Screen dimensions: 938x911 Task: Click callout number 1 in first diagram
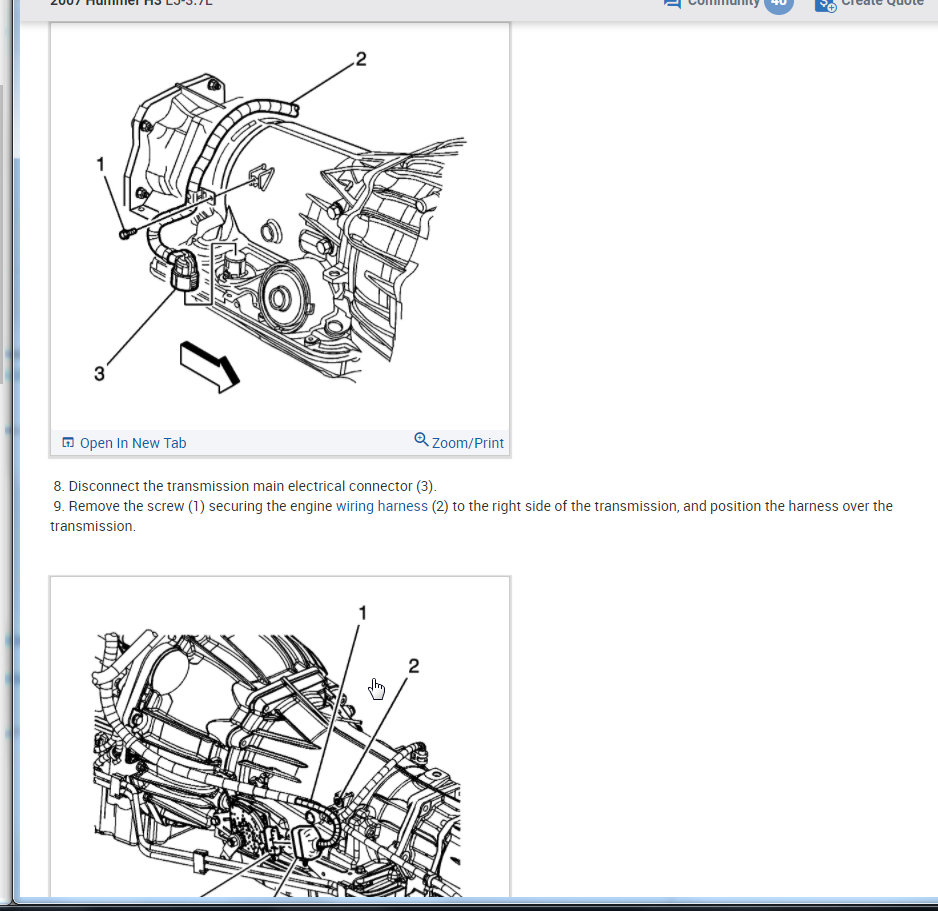pyautogui.click(x=101, y=163)
